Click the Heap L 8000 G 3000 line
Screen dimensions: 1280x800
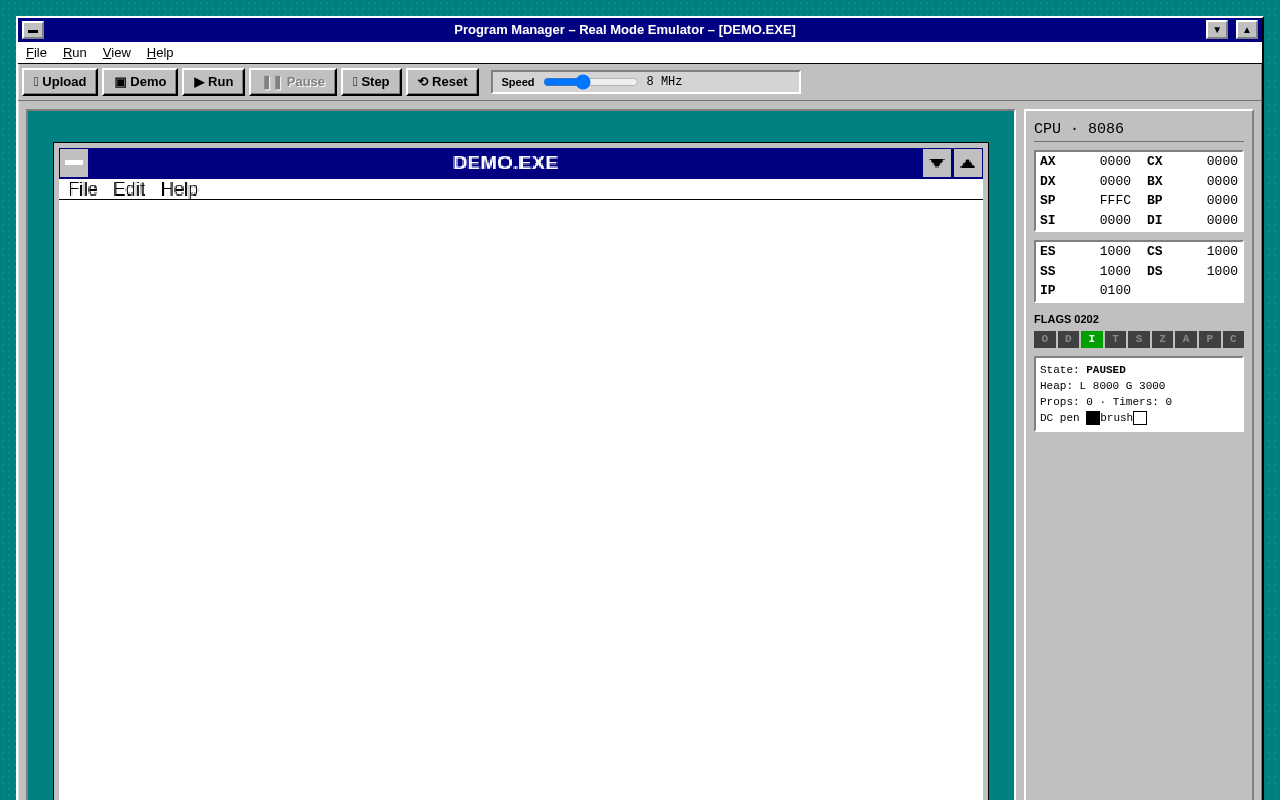coord(1102,386)
